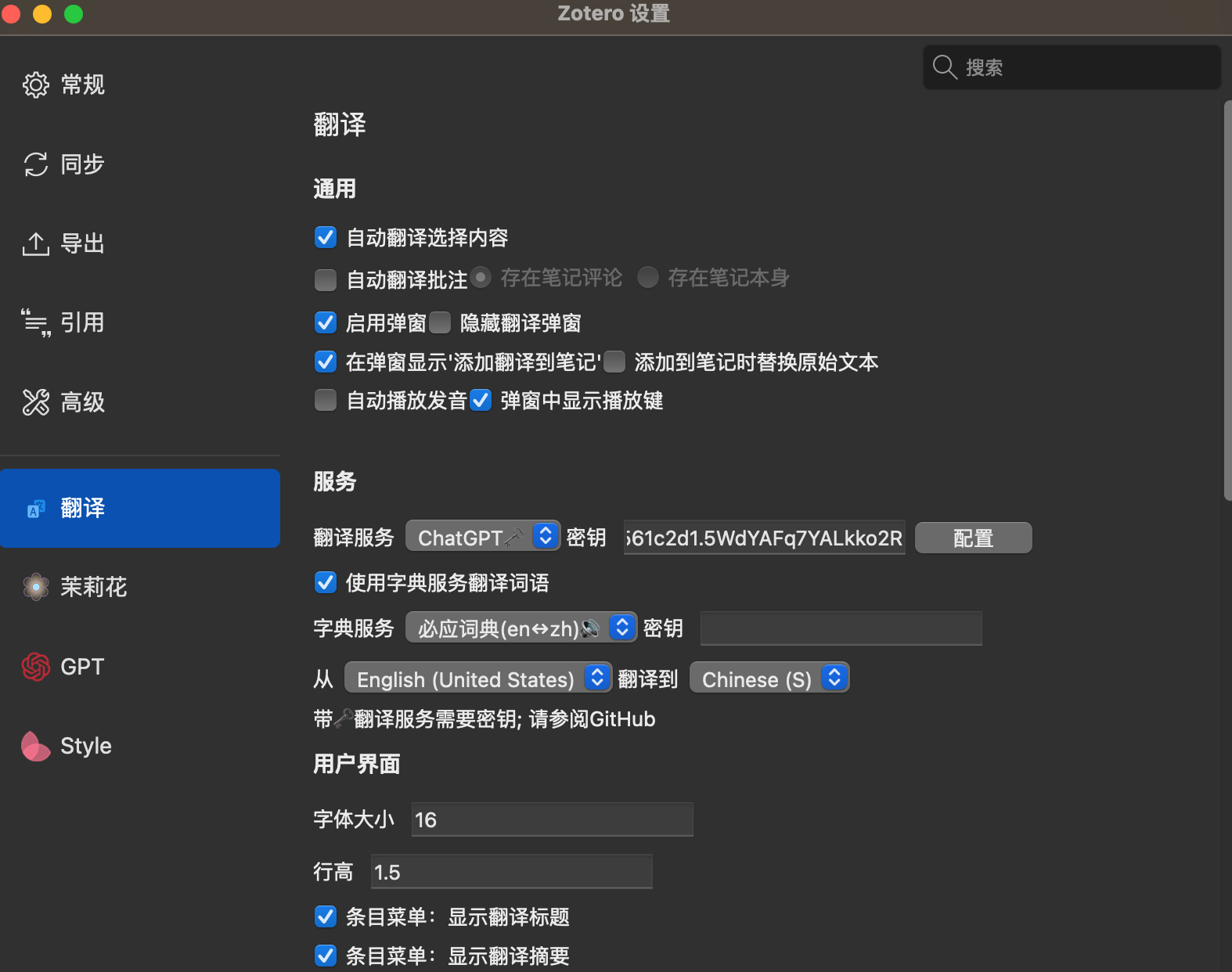The height and width of the screenshot is (972, 1232).
Task: Select the 存在笔记本身 radio option
Action: (648, 277)
